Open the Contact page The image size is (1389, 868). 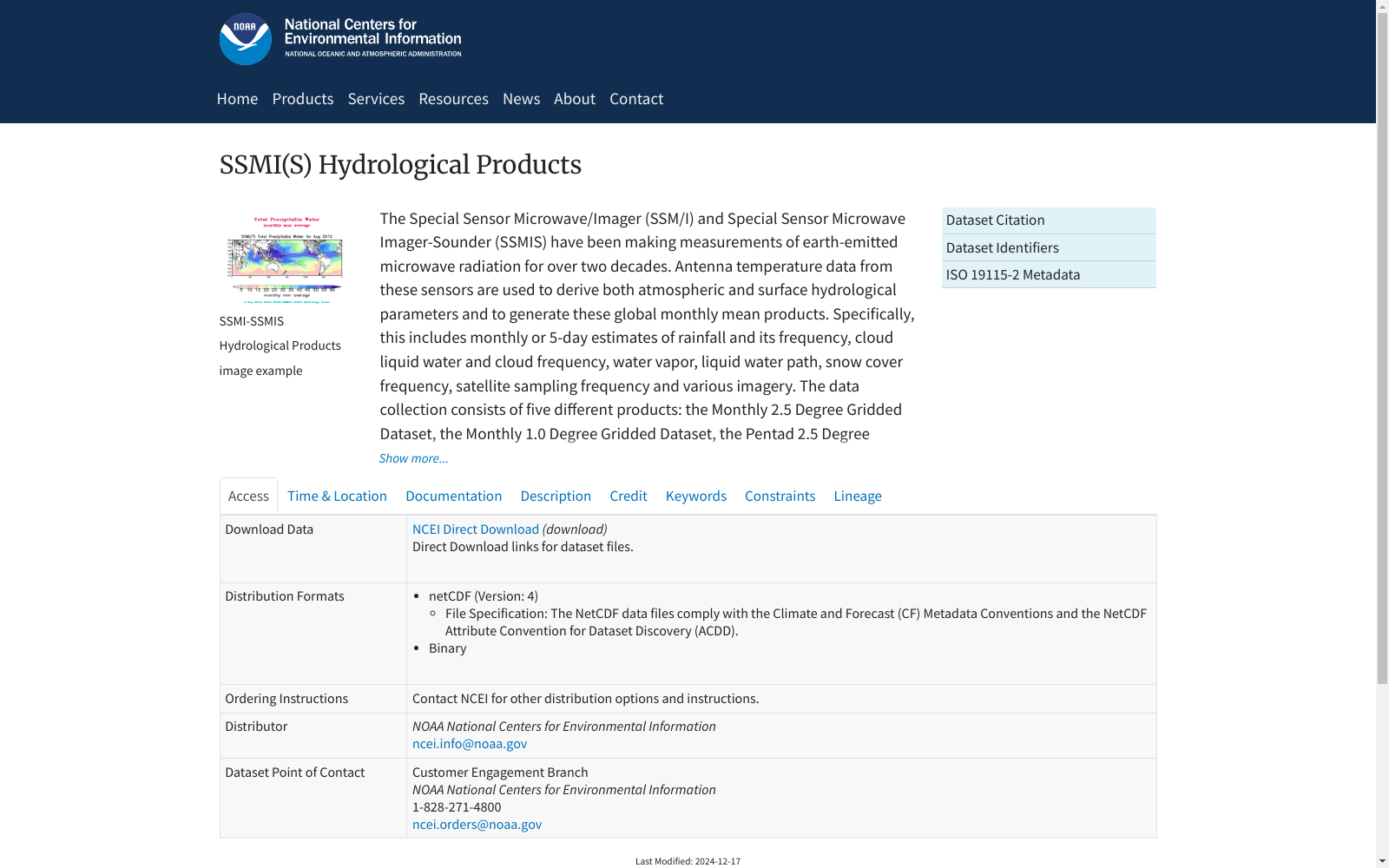(636, 99)
